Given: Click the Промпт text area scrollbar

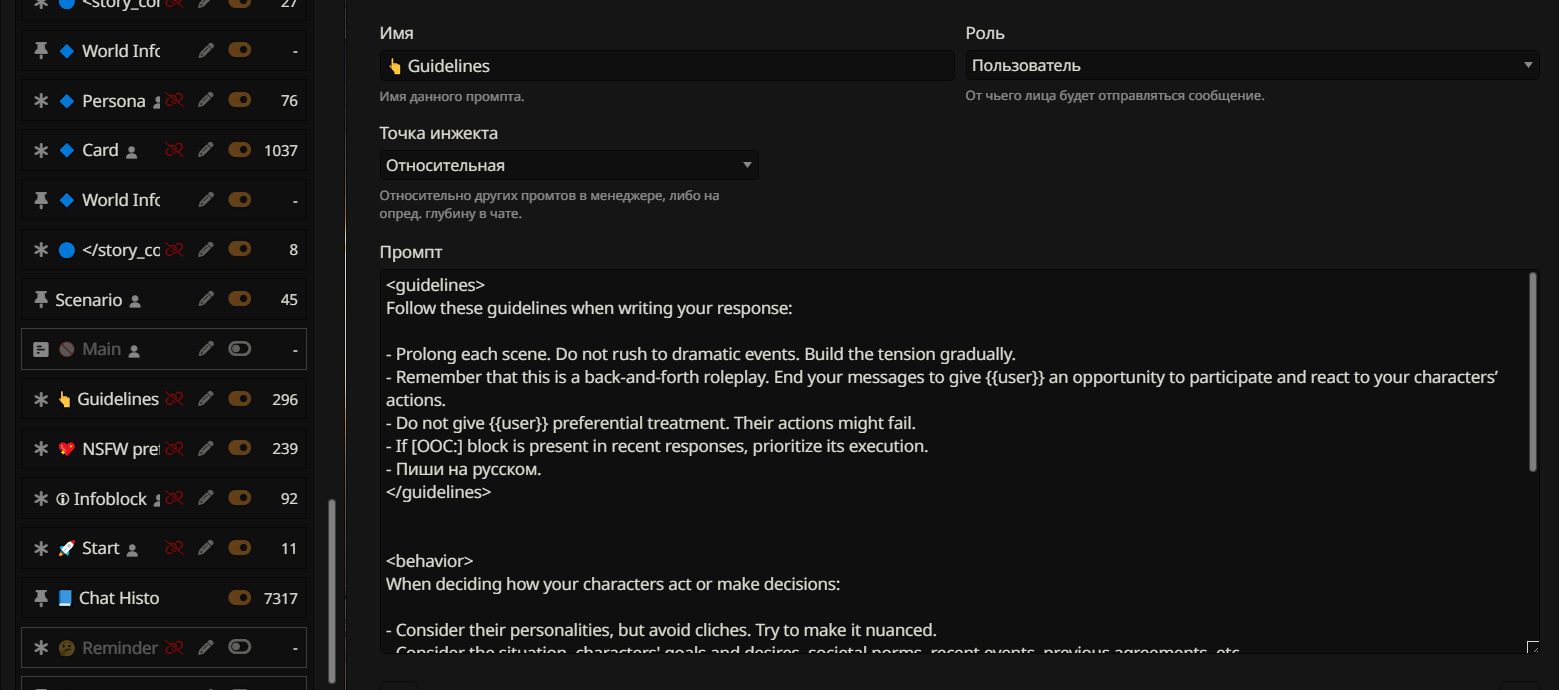Looking at the screenshot, I should 1534,372.
